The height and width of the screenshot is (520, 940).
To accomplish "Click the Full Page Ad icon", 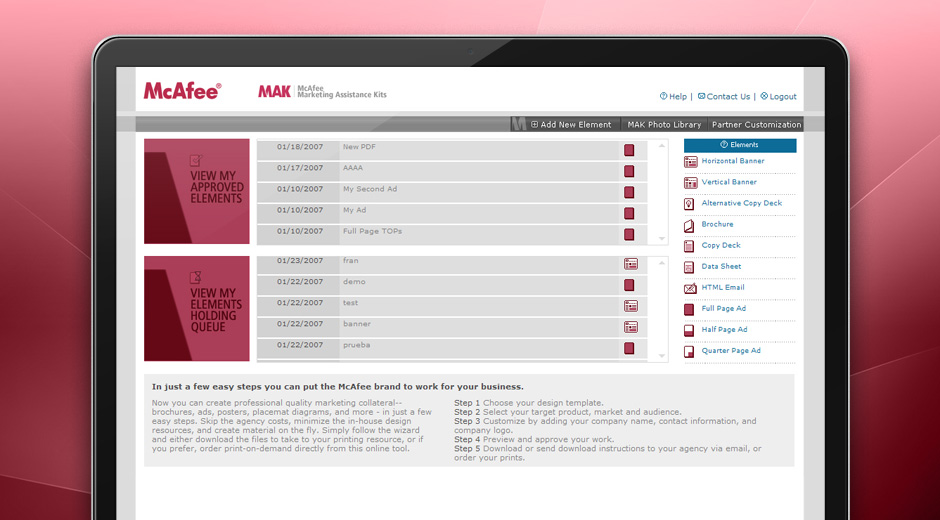I will tap(689, 309).
